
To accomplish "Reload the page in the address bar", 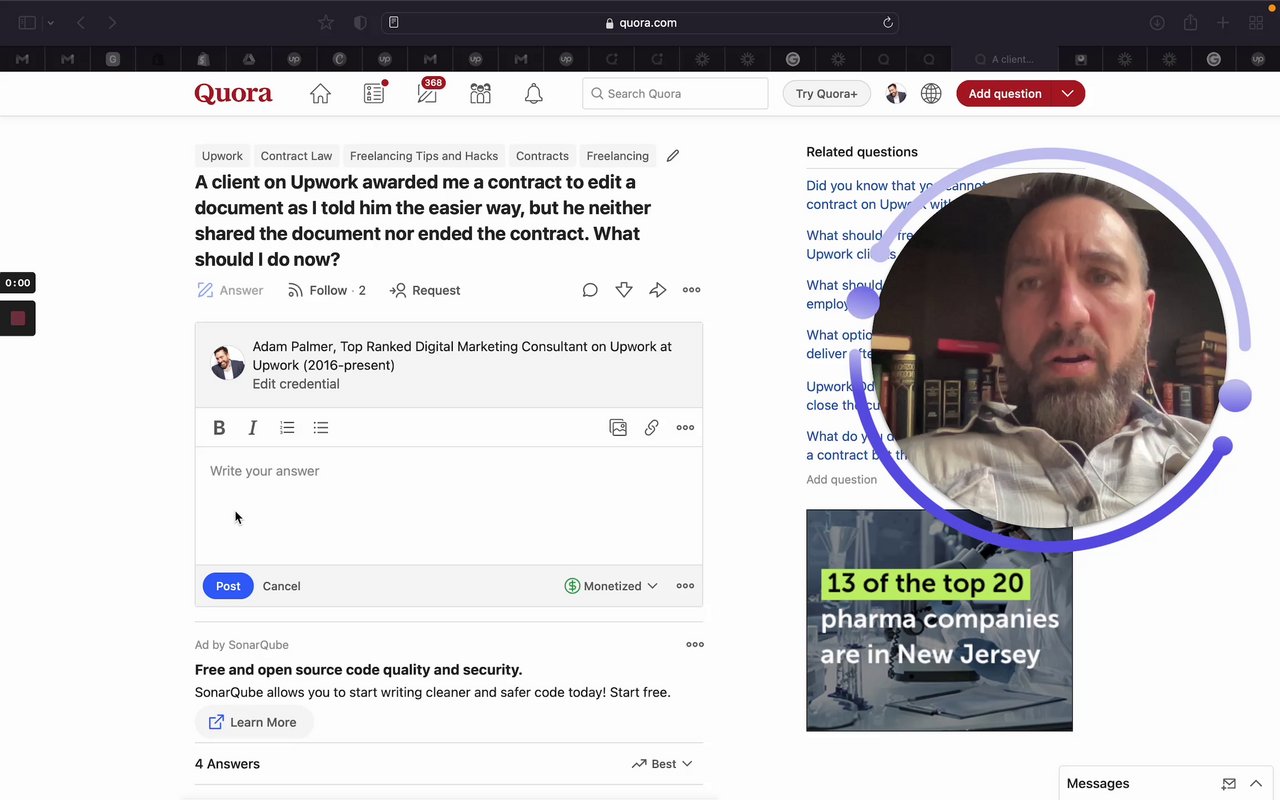I will [x=887, y=23].
